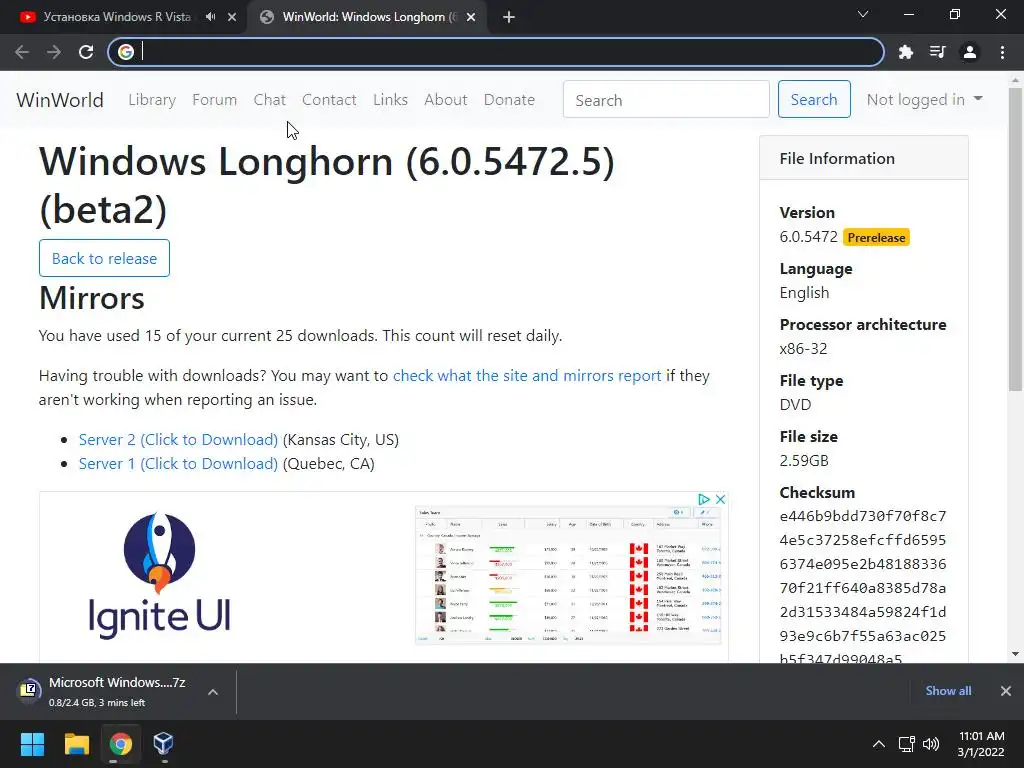Close the WinWorld Longhorn tab

click(x=471, y=17)
